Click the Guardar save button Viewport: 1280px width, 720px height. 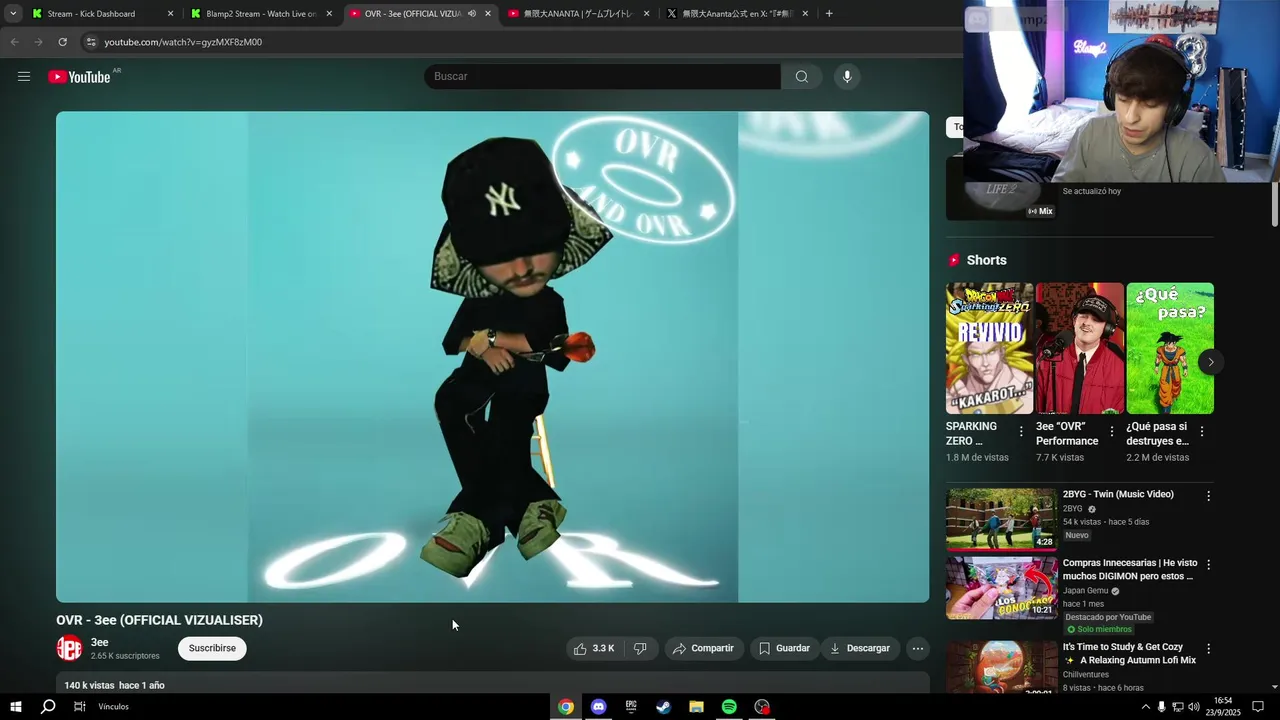pos(784,648)
